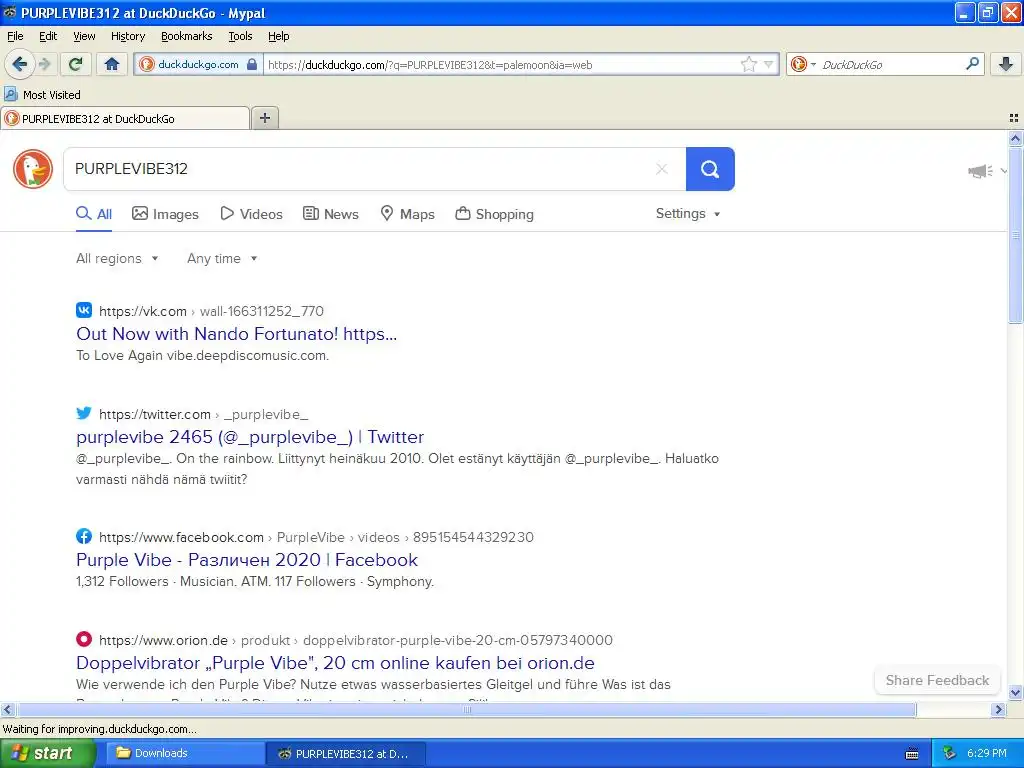Switch to News results
The width and height of the screenshot is (1024, 768).
coord(331,214)
